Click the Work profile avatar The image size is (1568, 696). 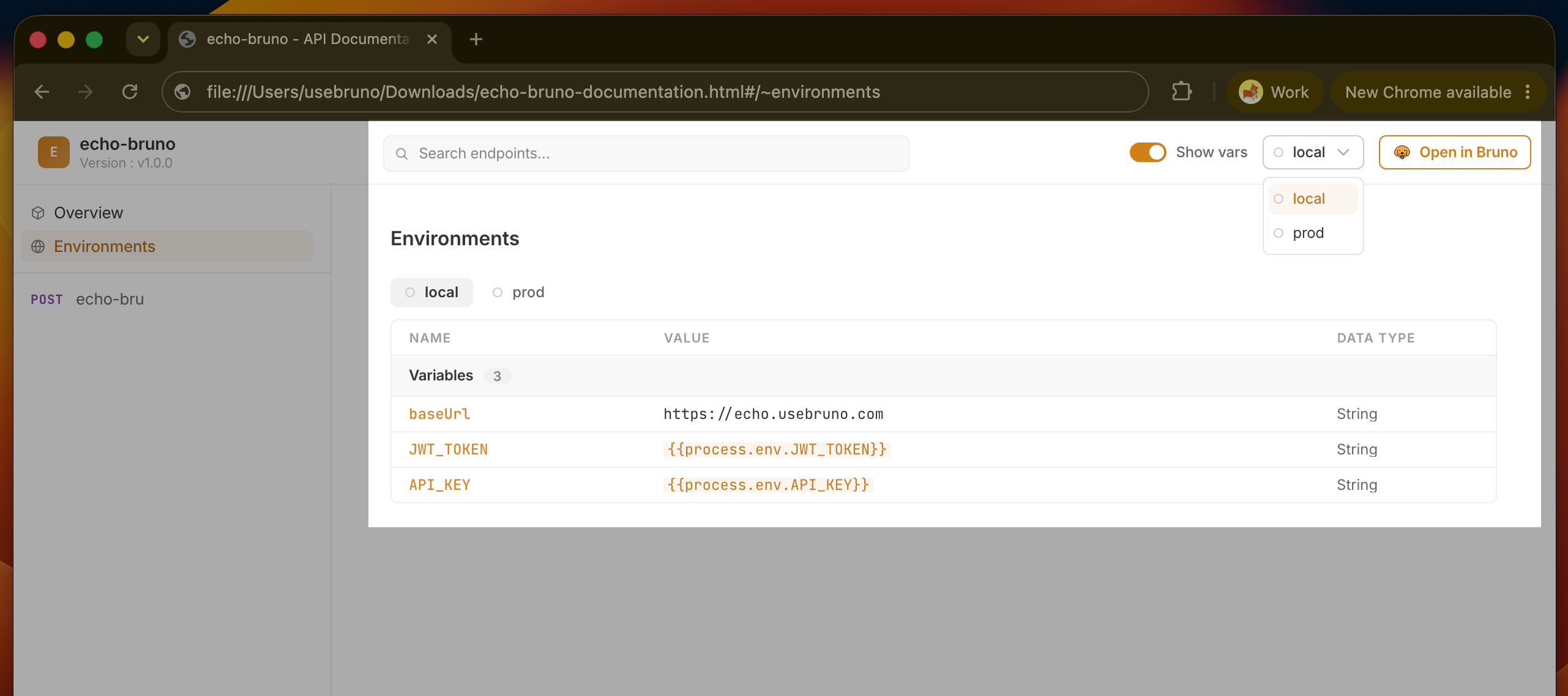click(x=1251, y=92)
